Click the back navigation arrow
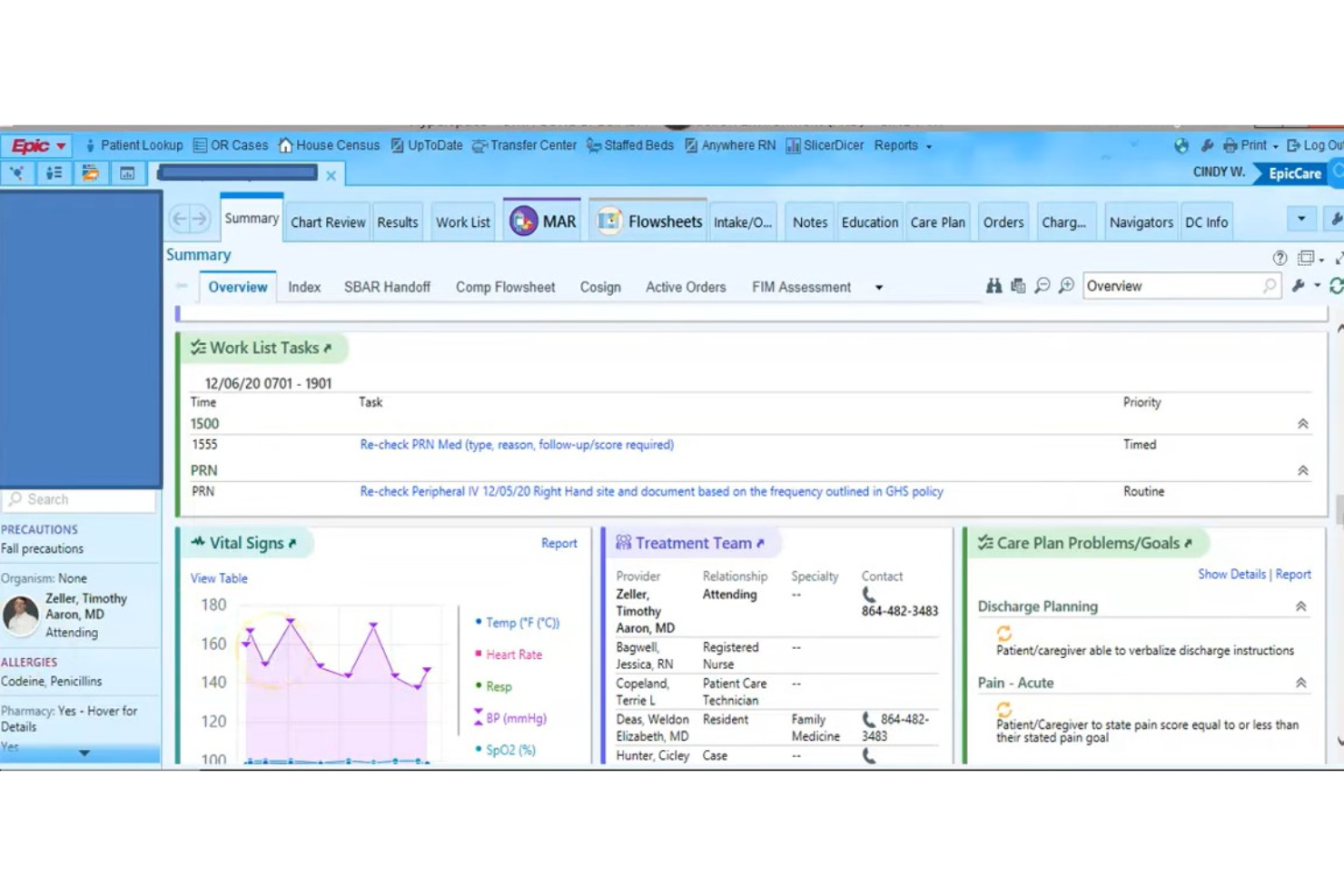1344x896 pixels. click(179, 218)
